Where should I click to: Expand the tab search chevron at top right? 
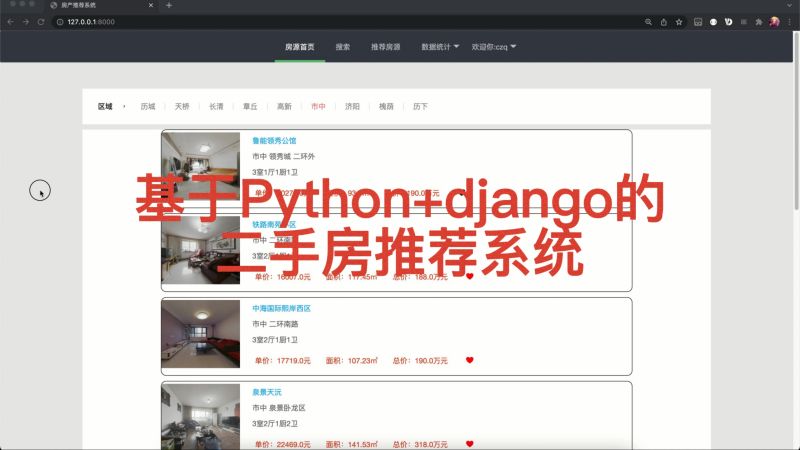[x=790, y=5]
